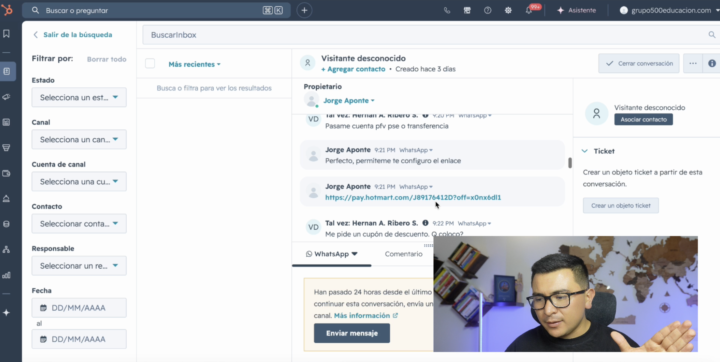The height and width of the screenshot is (362, 720).
Task: Click the calendar icon in first Fecha field
Action: tap(44, 308)
